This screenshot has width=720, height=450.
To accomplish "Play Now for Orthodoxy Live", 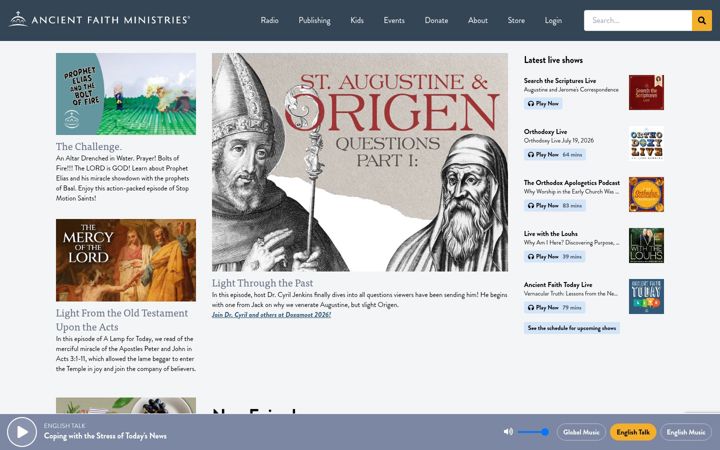I will coord(554,154).
